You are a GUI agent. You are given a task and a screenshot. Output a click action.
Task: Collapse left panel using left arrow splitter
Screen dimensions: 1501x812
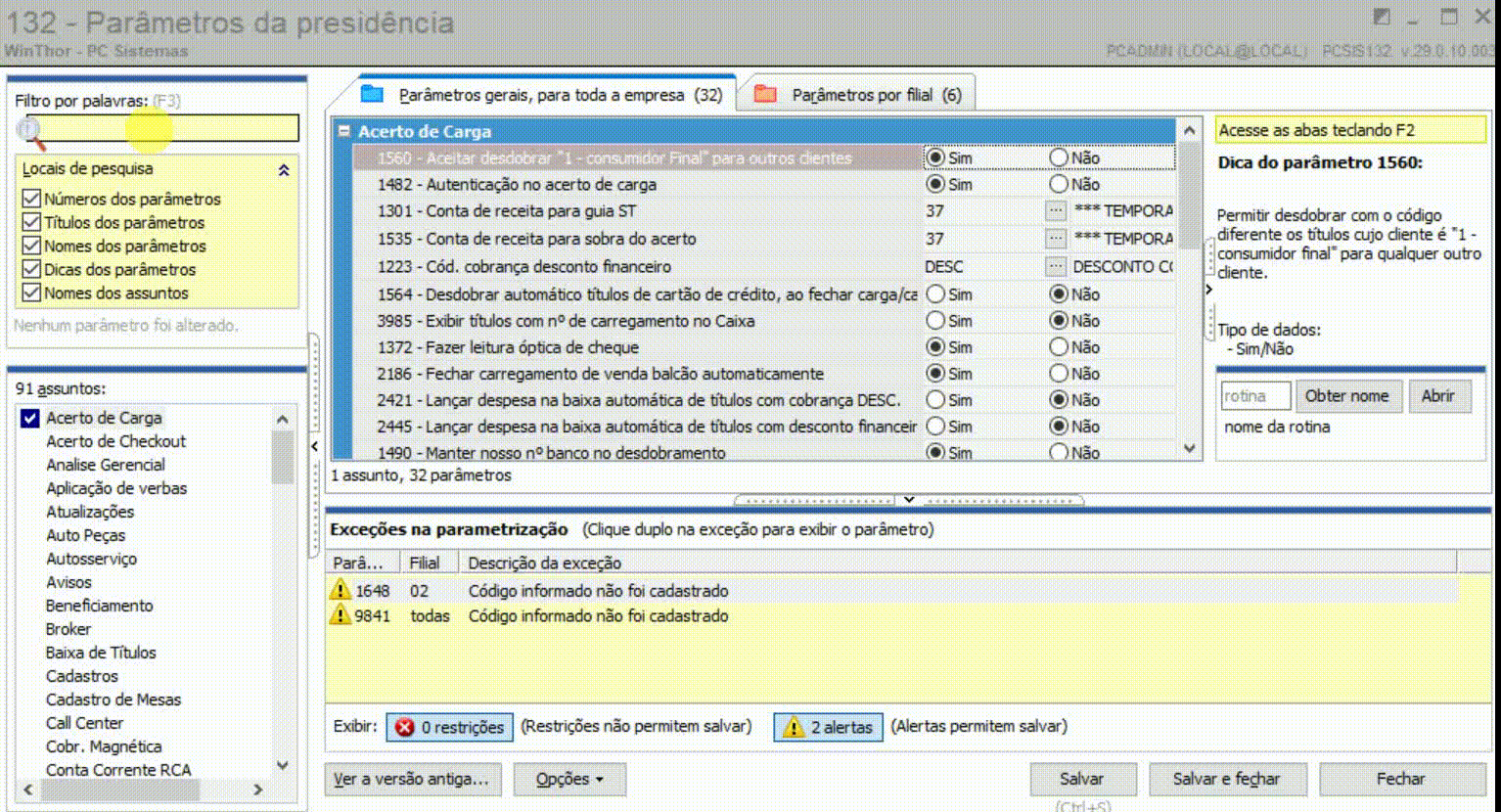tap(314, 446)
